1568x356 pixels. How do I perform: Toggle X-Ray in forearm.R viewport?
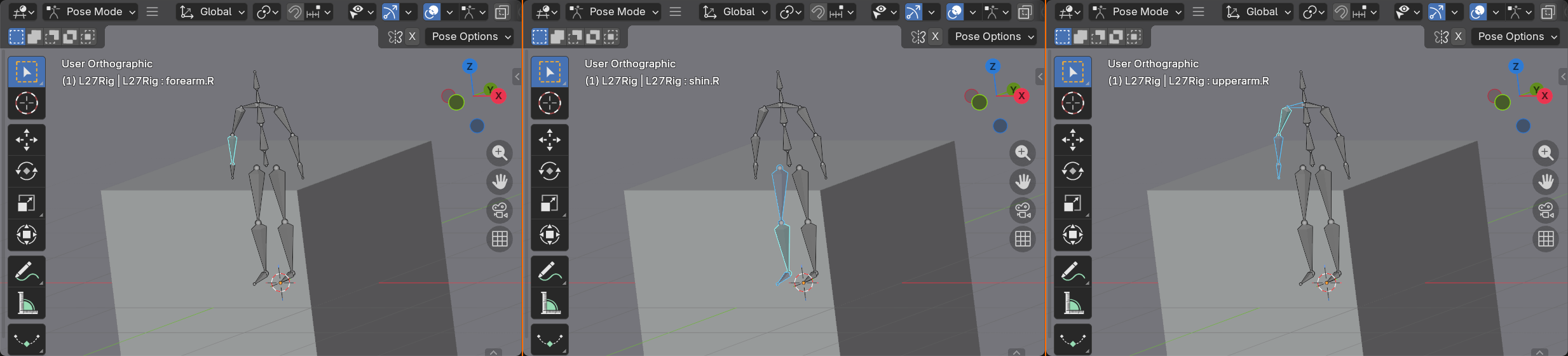tap(502, 11)
